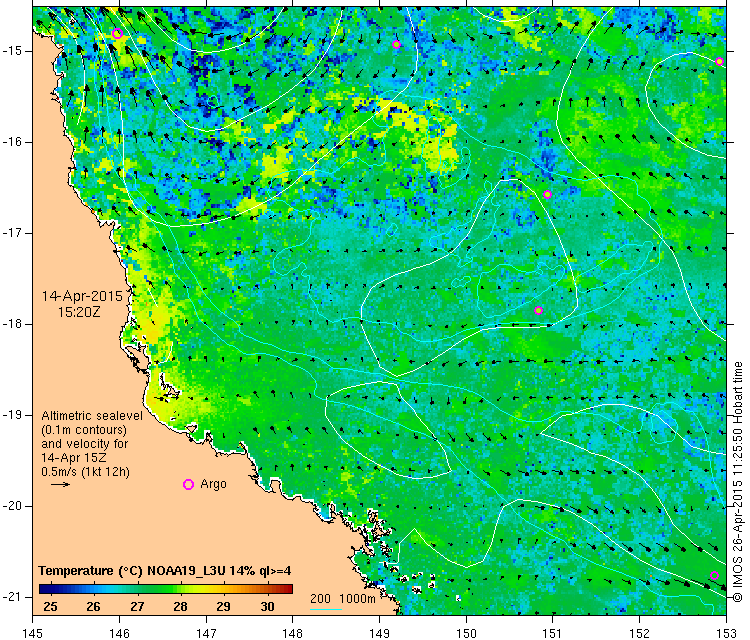Click the longitude axis label '153'
Image resolution: width=750 pixels, height=640 pixels.
coord(726,633)
